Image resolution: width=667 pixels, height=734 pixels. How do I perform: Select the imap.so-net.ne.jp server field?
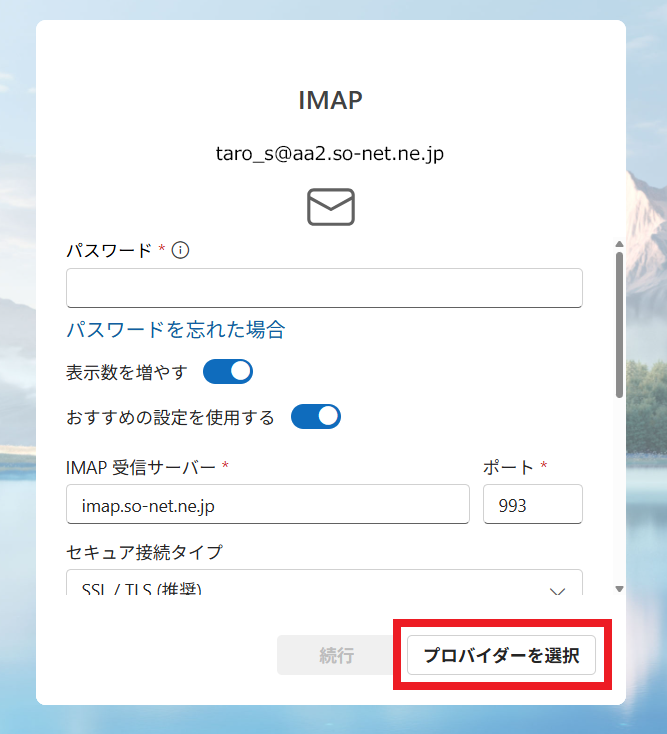coord(268,505)
